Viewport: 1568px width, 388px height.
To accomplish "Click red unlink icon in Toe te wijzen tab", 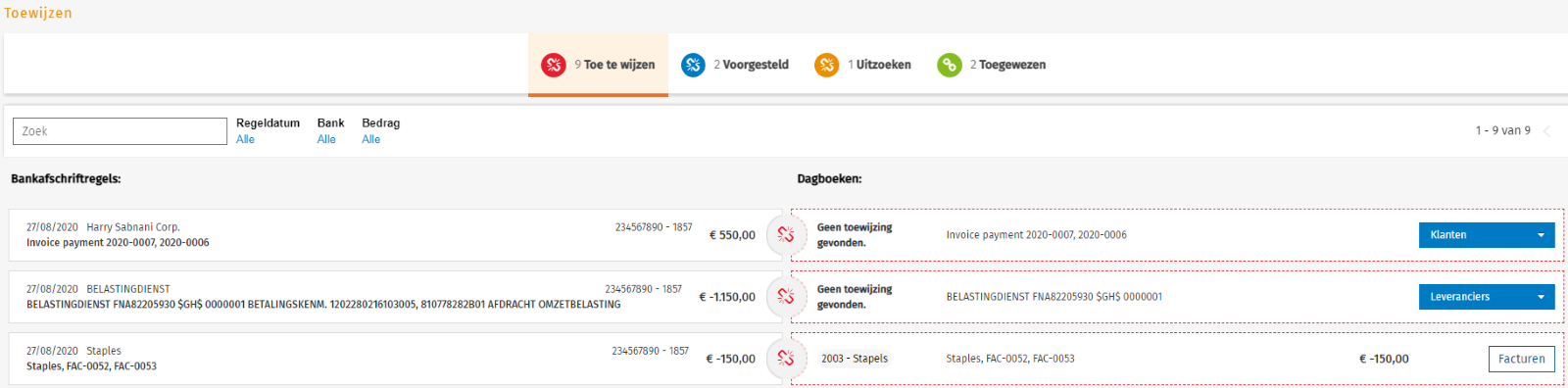I will (554, 65).
